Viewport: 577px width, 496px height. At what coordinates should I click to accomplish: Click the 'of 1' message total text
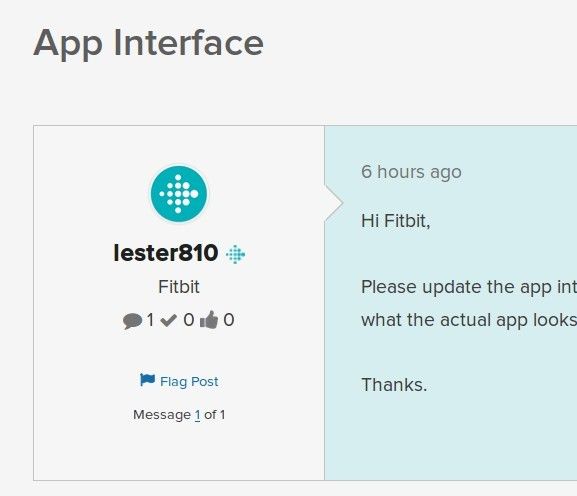pos(215,415)
